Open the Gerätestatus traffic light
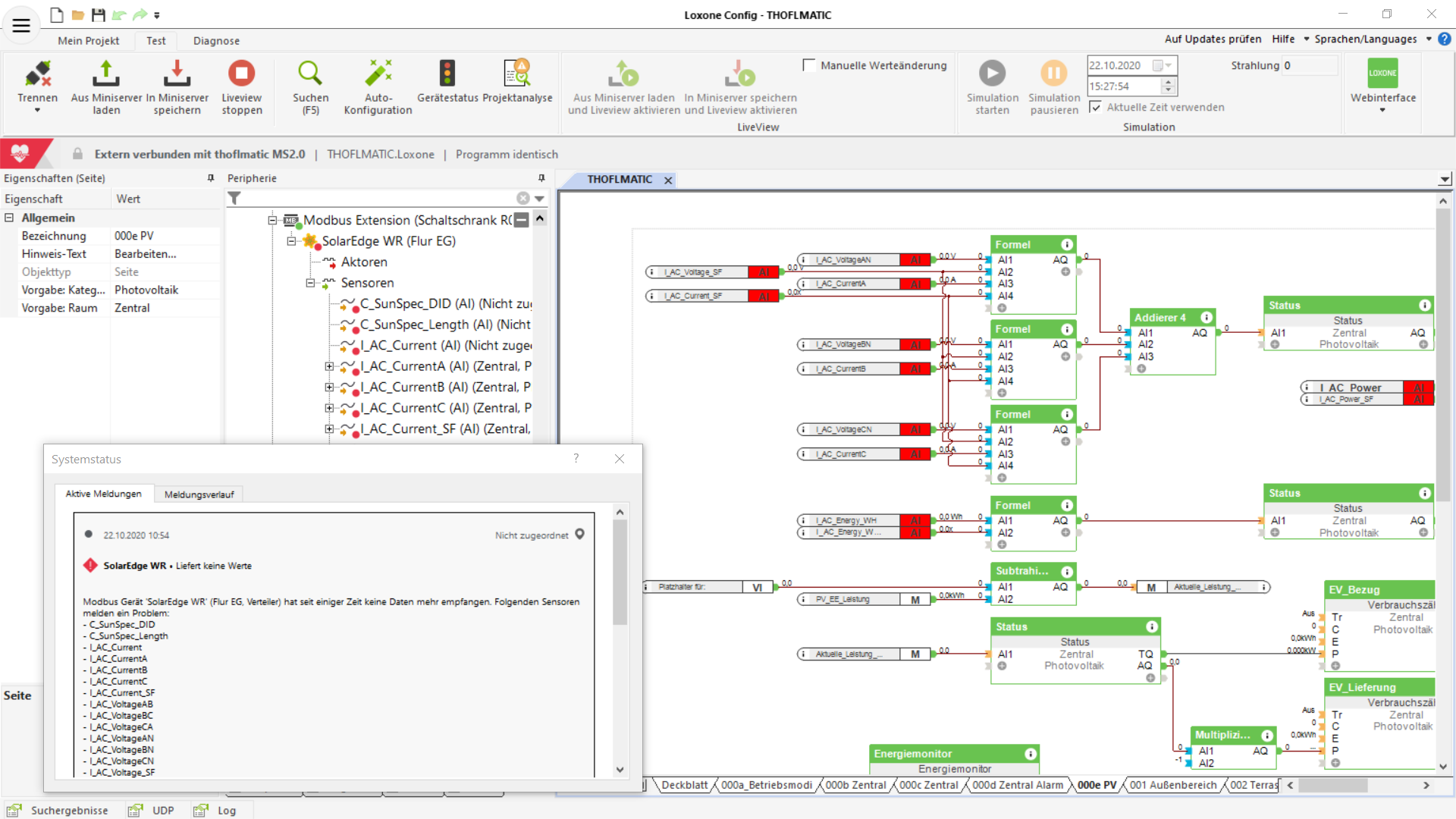The width and height of the screenshot is (1456, 819). pos(447,74)
